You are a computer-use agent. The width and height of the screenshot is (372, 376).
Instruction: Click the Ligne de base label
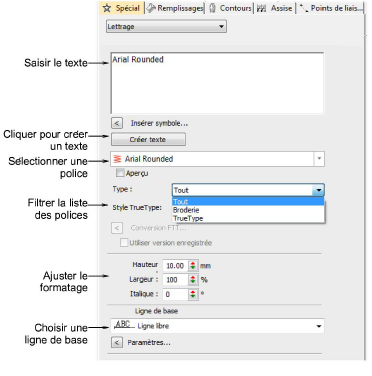(156, 311)
